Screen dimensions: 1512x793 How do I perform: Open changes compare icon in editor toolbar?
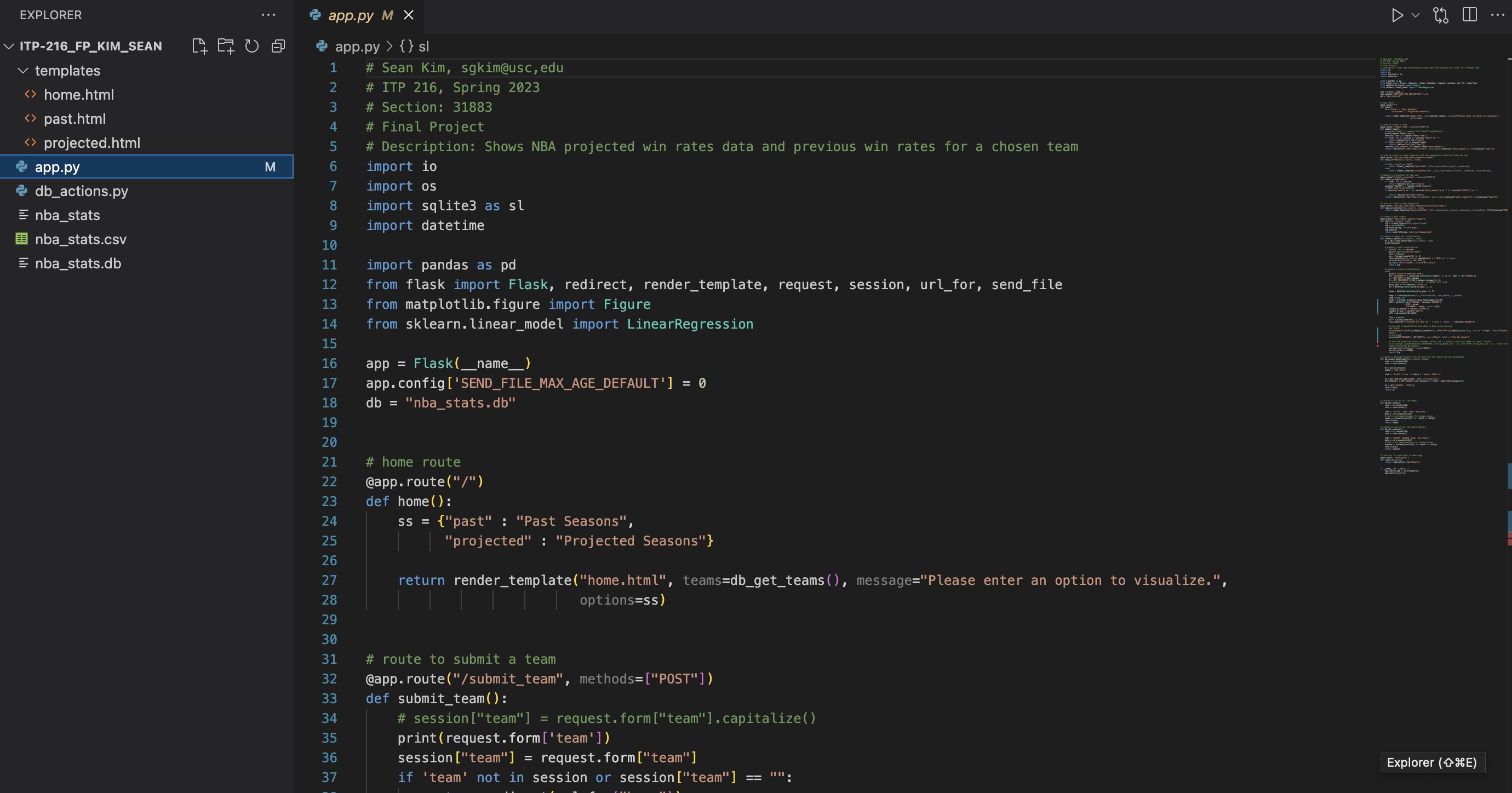click(x=1441, y=15)
